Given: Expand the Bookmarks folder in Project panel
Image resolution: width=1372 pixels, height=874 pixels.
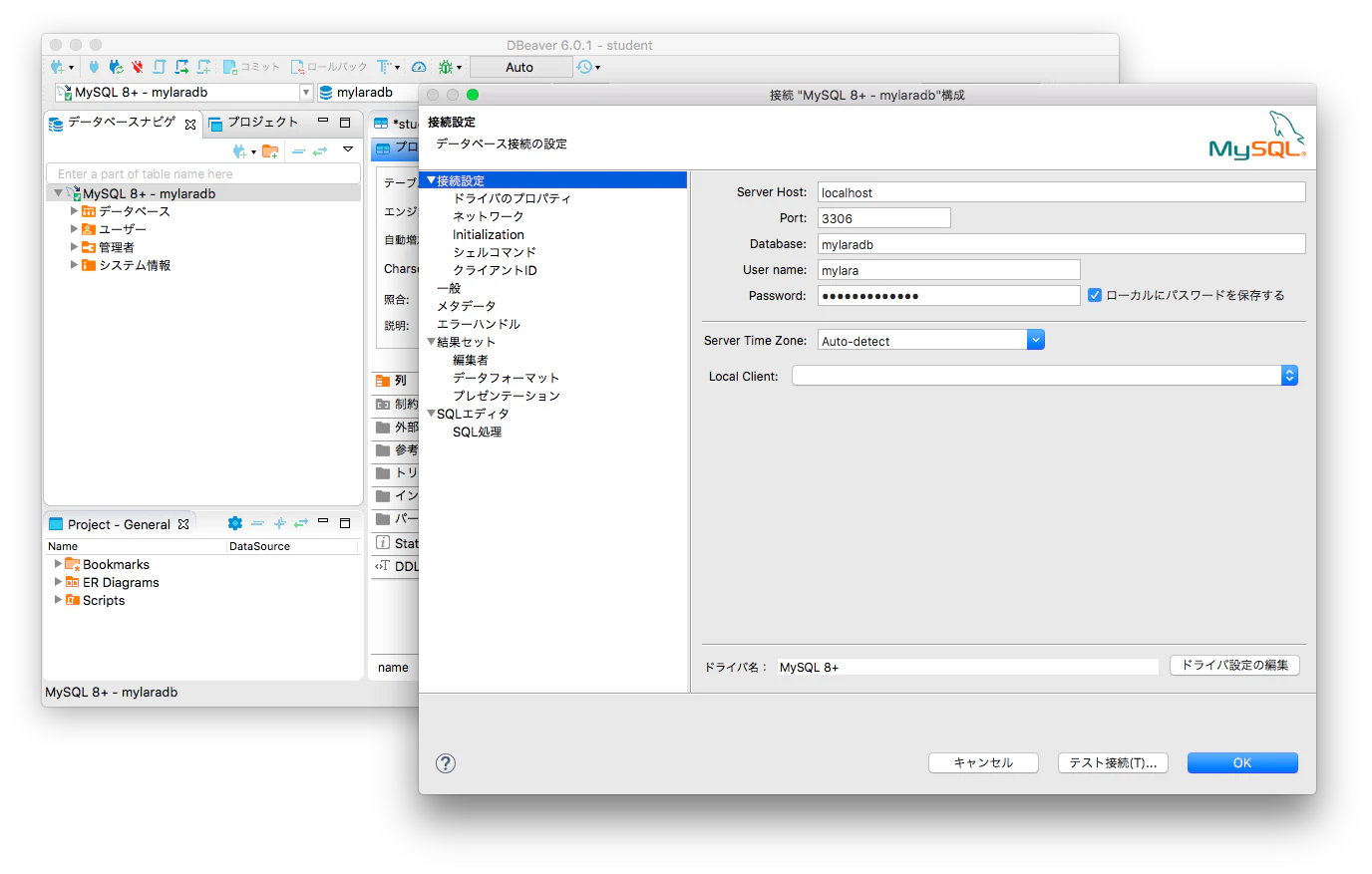Looking at the screenshot, I should pos(58,564).
